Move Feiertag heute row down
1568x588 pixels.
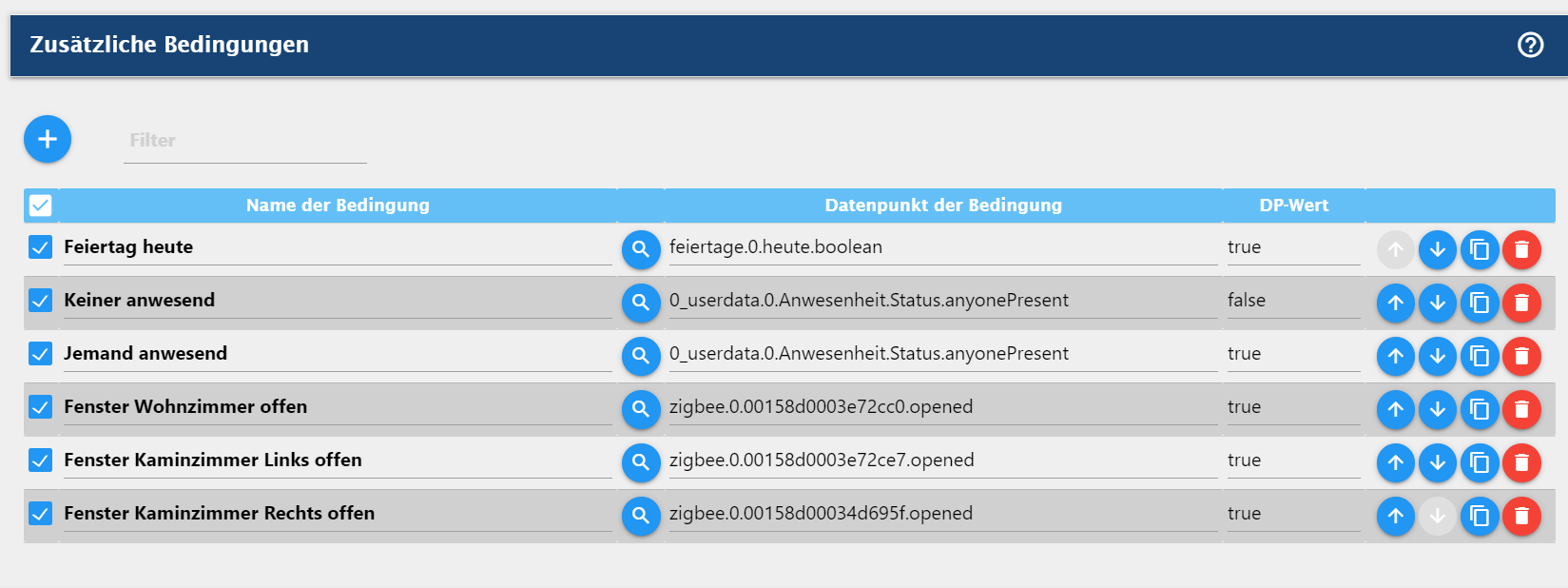coord(1438,249)
